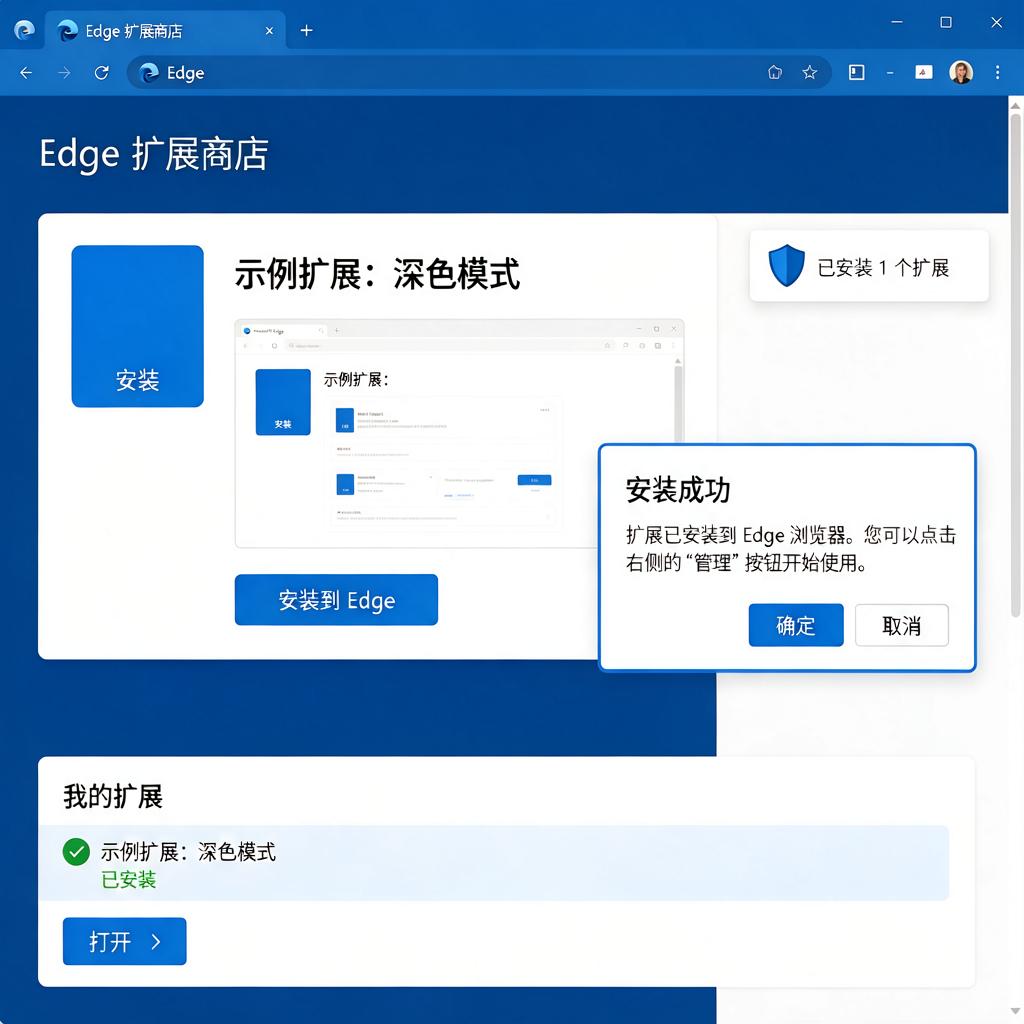Open the sidebar panel icon in toolbar

[x=856, y=72]
